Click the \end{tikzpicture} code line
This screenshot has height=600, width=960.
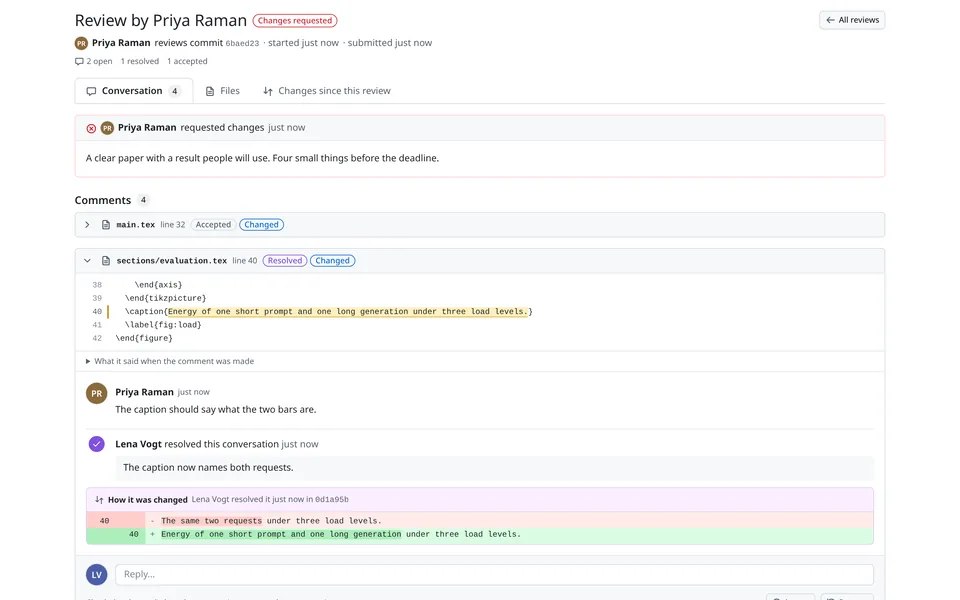tap(165, 298)
